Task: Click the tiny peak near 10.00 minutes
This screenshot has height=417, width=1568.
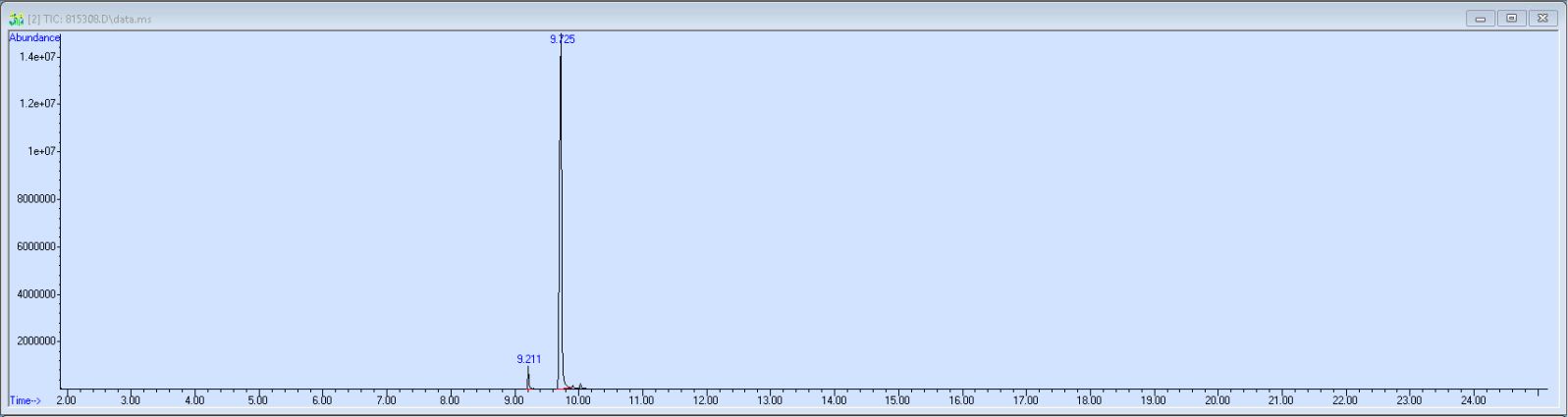Action: (580, 387)
